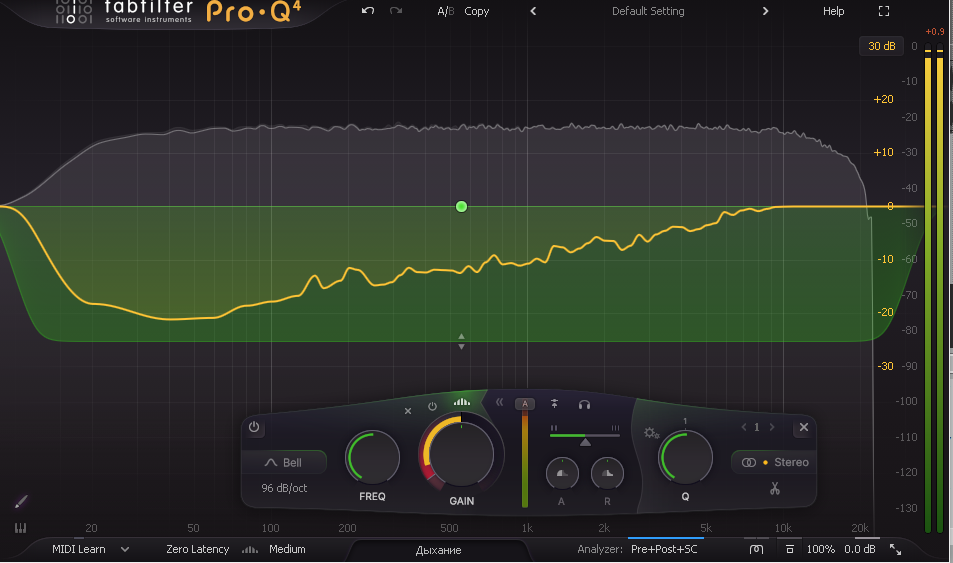This screenshot has width=953, height=563.
Task: Toggle dynamic mode power icon above Gain
Action: (x=432, y=406)
